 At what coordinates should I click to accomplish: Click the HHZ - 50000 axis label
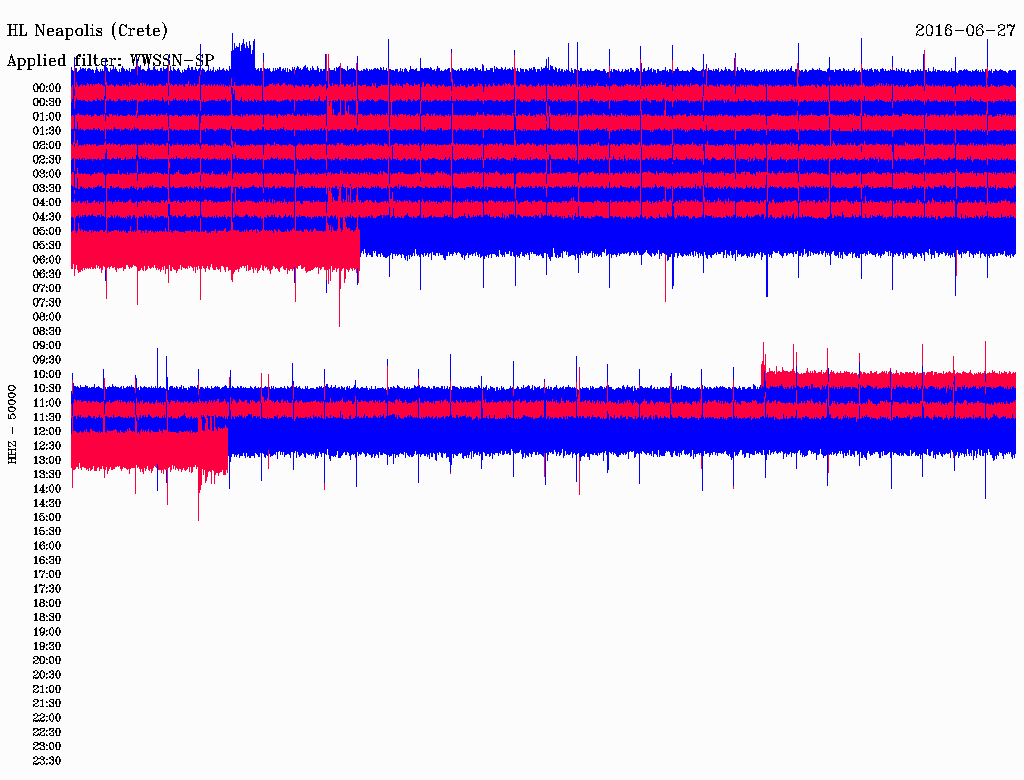[x=12, y=424]
